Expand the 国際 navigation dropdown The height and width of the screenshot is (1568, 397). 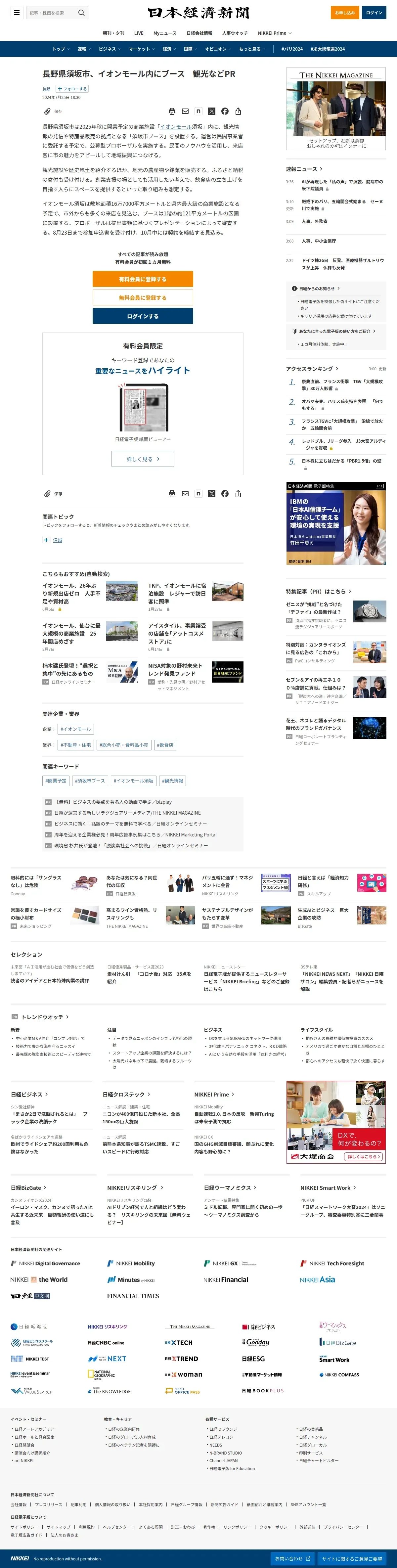click(191, 49)
